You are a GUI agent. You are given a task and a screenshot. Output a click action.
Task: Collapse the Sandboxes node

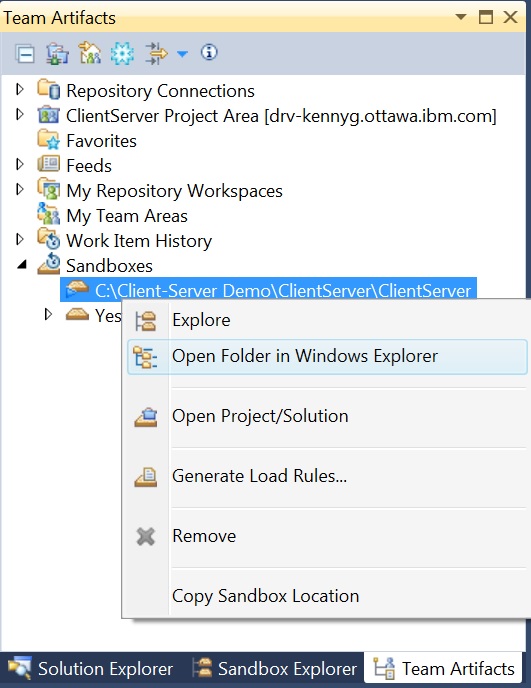tap(22, 264)
